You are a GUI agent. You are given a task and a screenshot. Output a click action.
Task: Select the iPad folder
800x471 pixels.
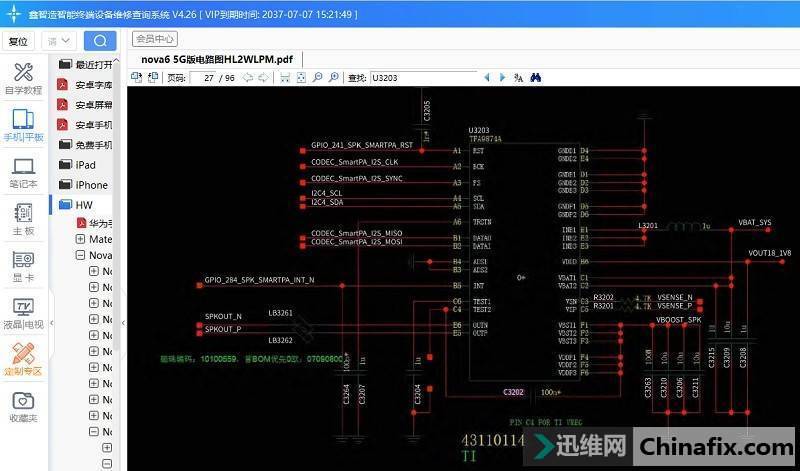click(x=85, y=165)
